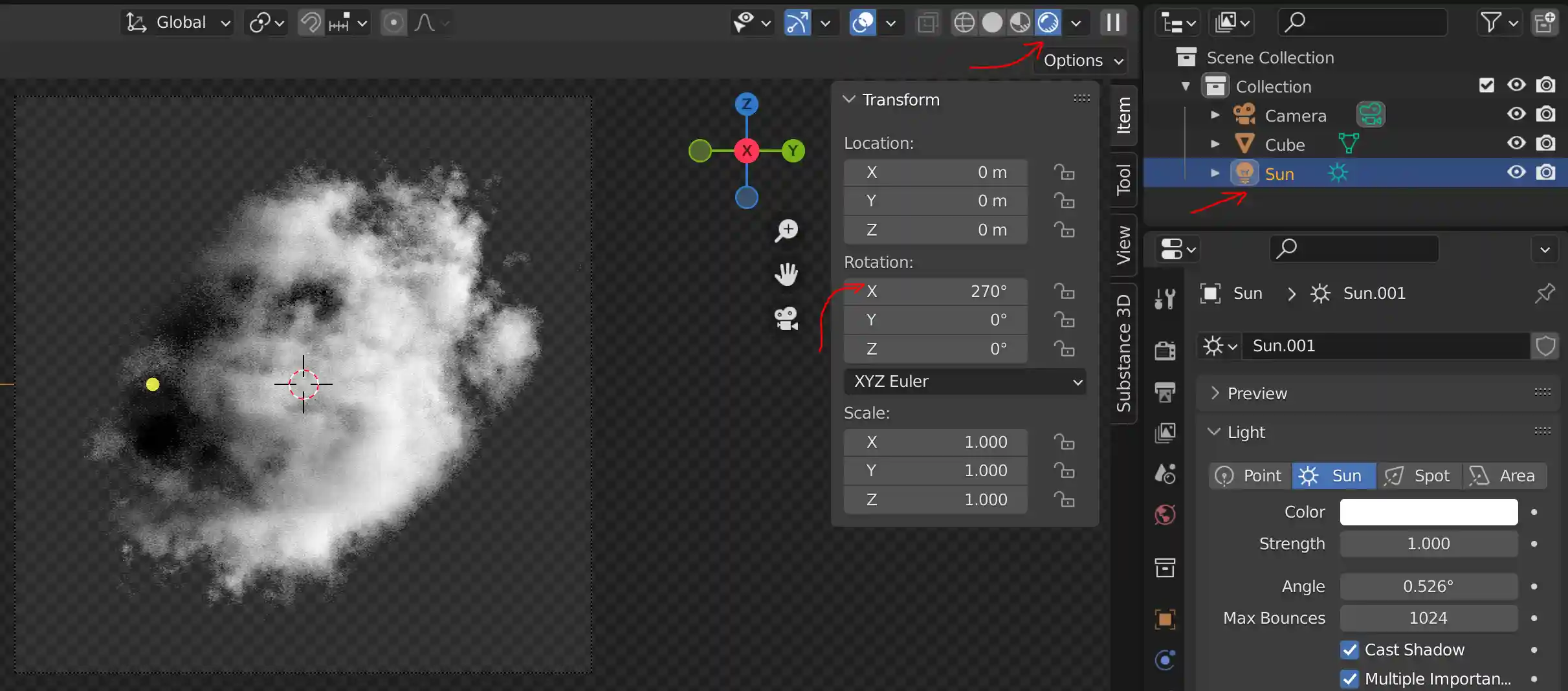
Task: Toggle the Cast Shadow checkbox
Action: (1350, 650)
